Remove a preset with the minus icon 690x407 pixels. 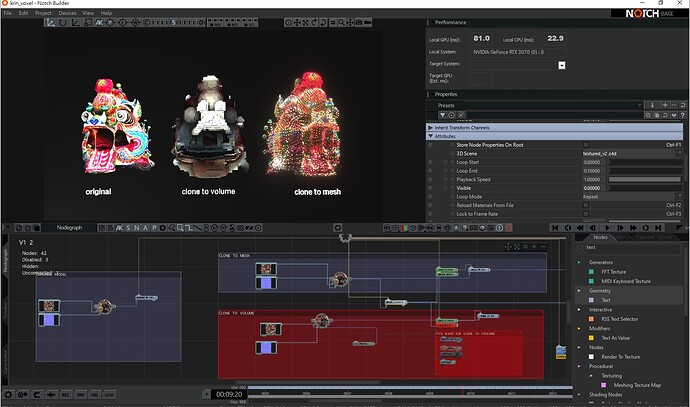674,105
